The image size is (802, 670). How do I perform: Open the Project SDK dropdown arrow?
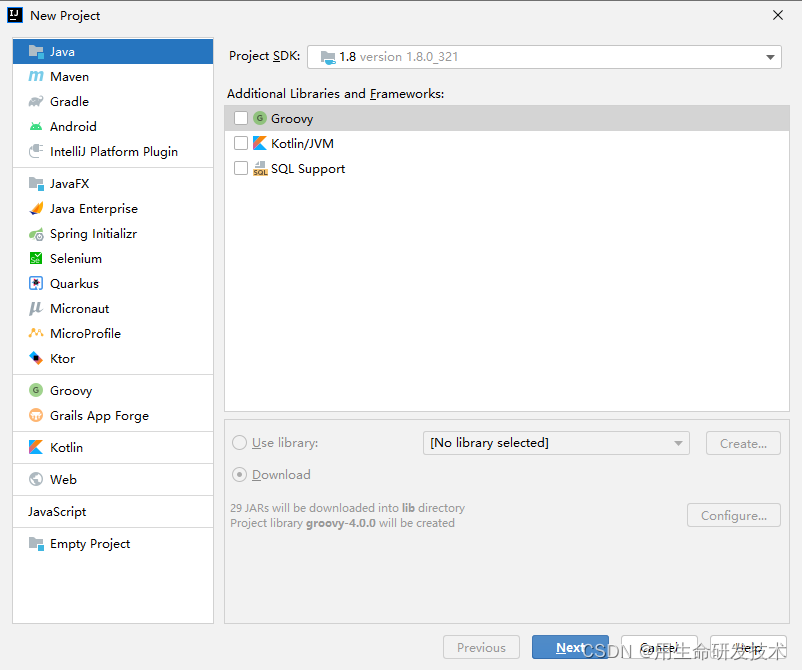[x=770, y=57]
